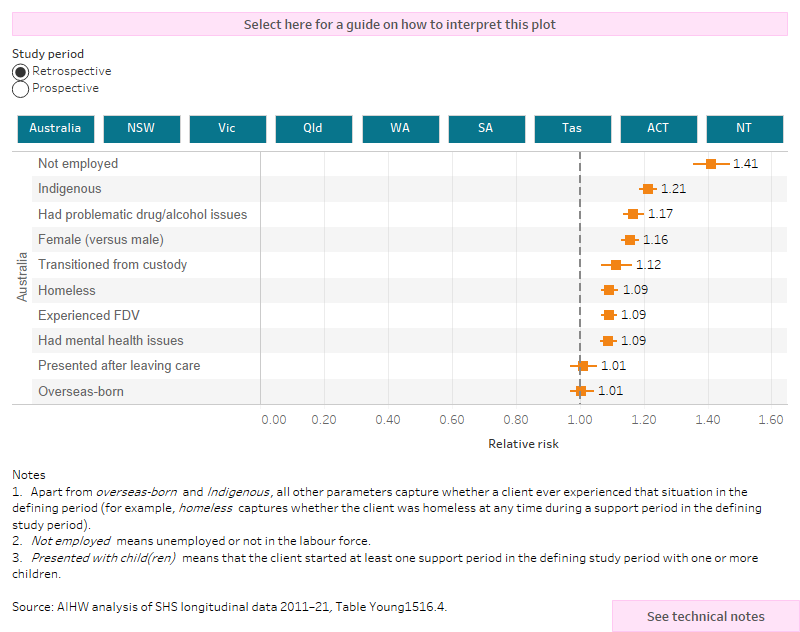Screen dimensions: 800x632
Task: Click the See technical notes button
Action: 705,616
